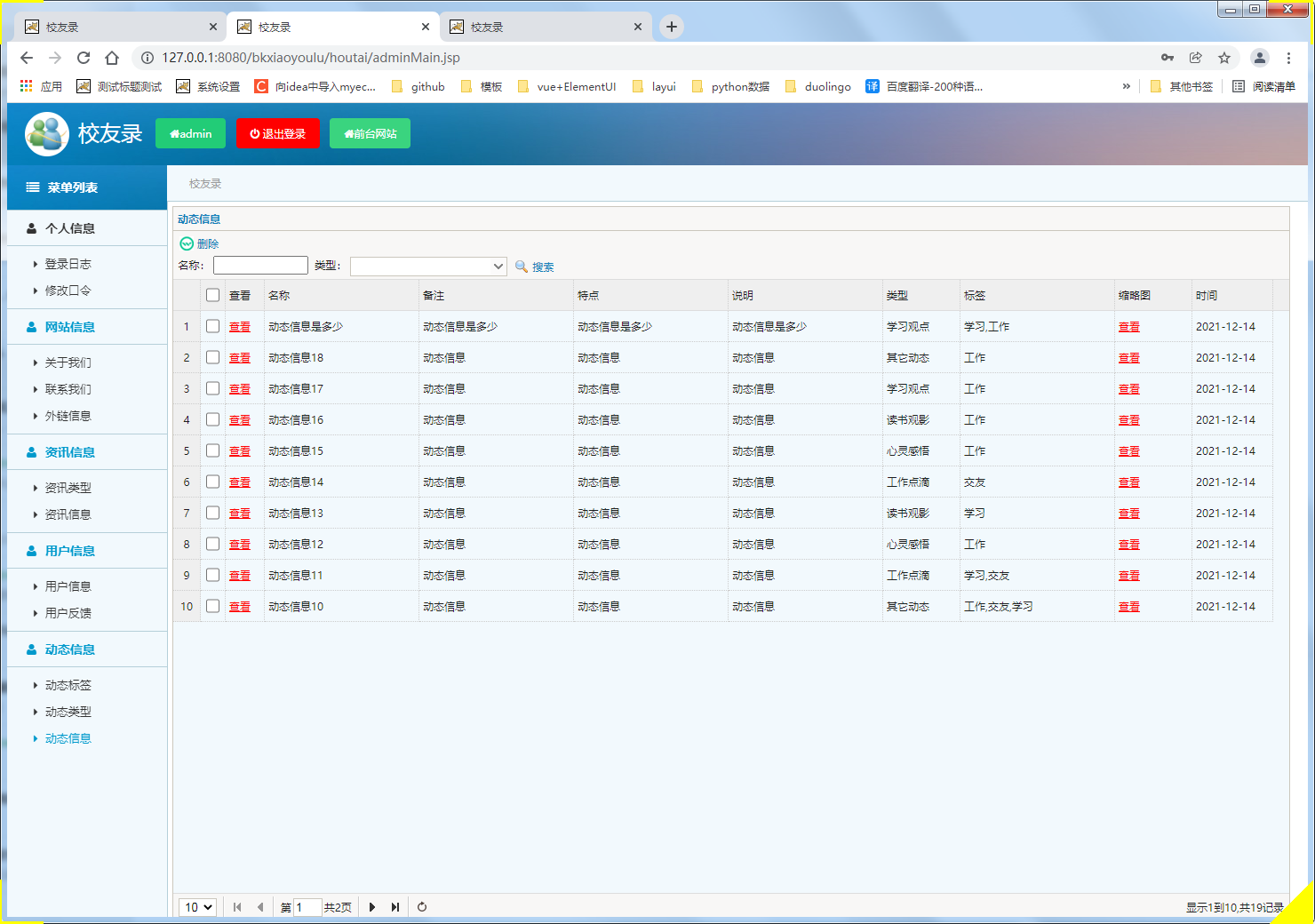1315x924 pixels.
Task: Focus the 名称 search text field
Action: [260, 265]
